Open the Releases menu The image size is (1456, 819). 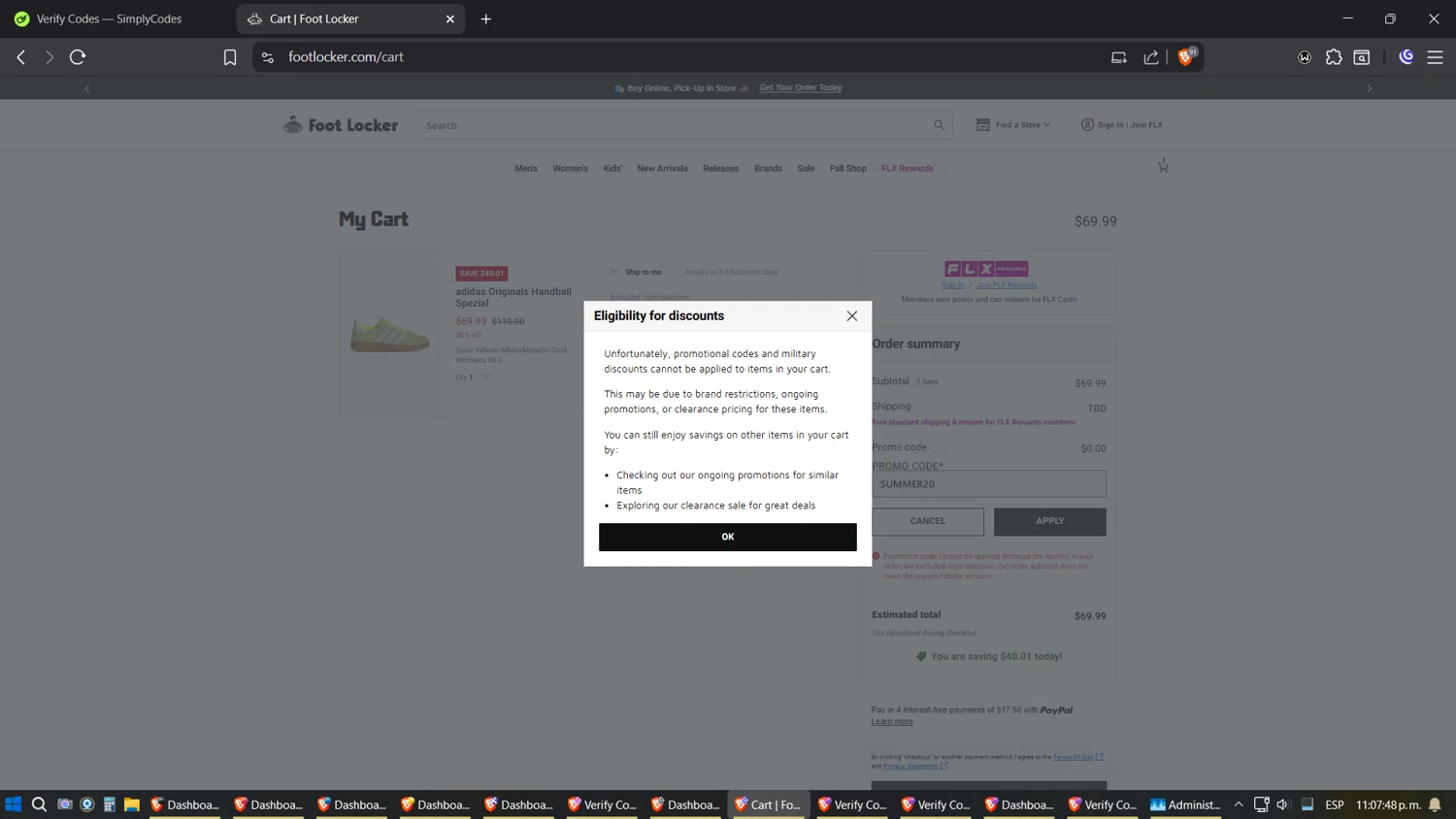pyautogui.click(x=720, y=169)
